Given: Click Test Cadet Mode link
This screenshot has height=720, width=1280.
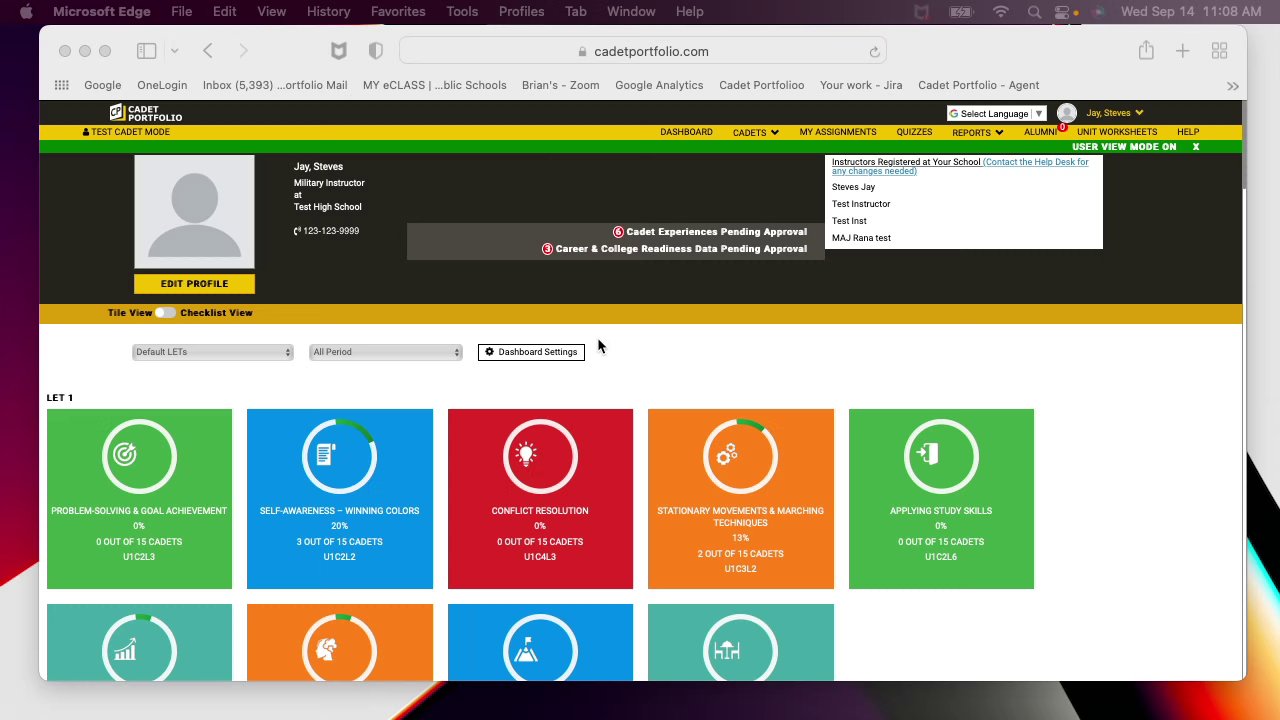Looking at the screenshot, I should click(126, 132).
